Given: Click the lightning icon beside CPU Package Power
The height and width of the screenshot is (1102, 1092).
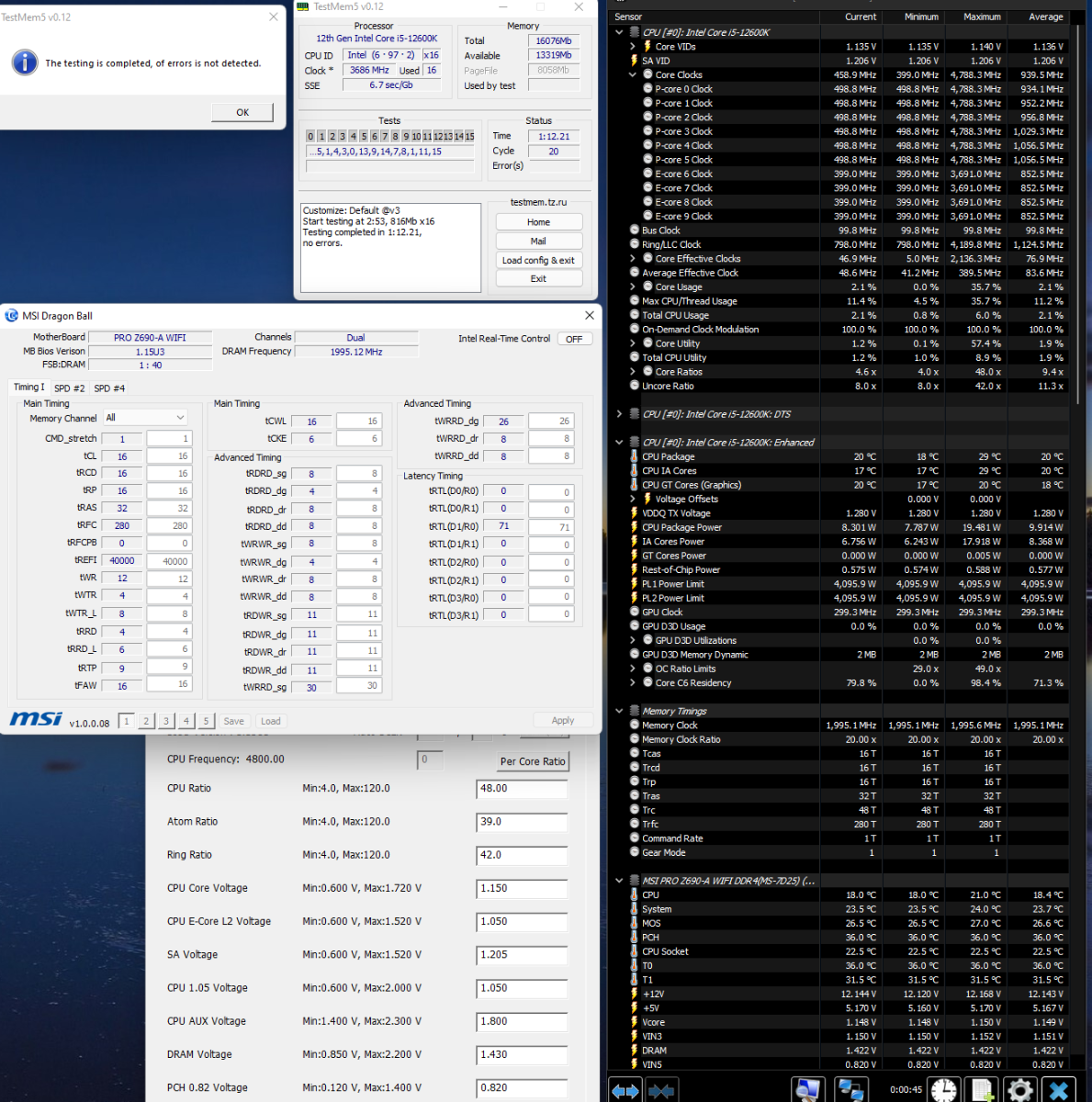Looking at the screenshot, I should click(634, 527).
